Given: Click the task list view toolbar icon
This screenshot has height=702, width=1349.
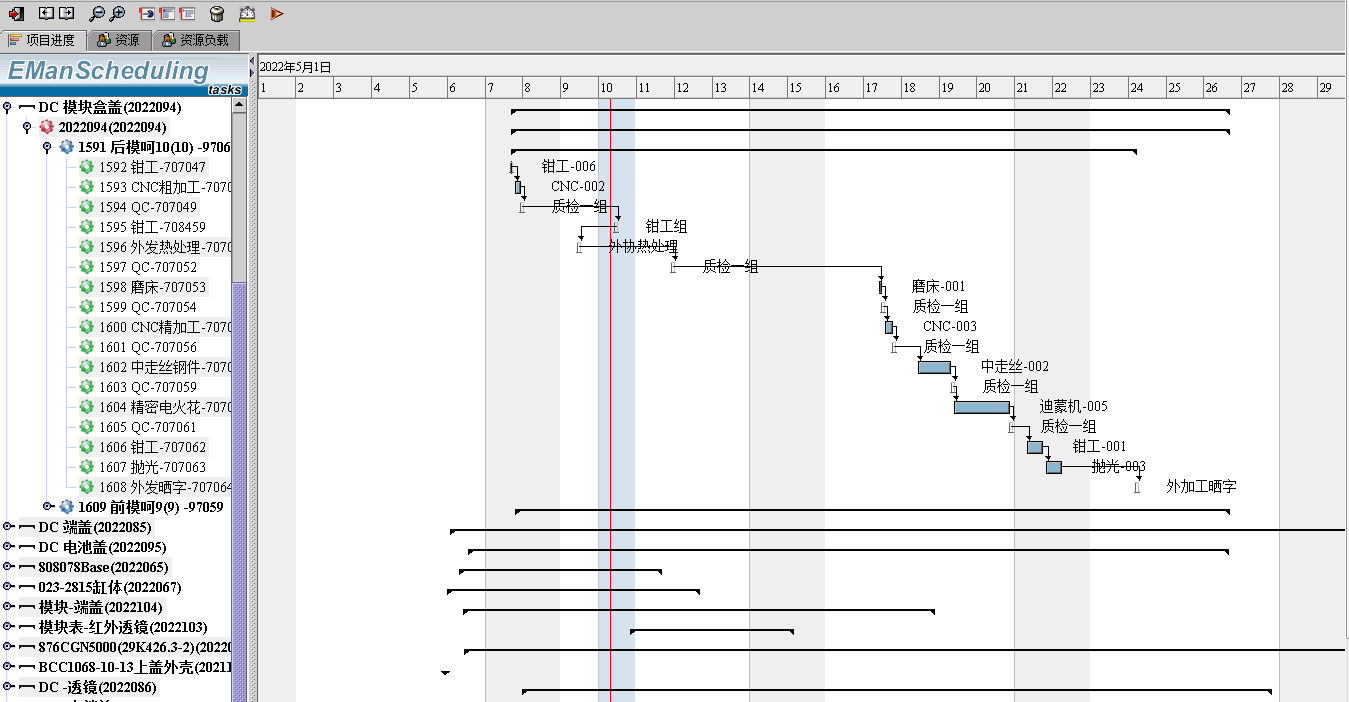Looking at the screenshot, I should (x=187, y=14).
